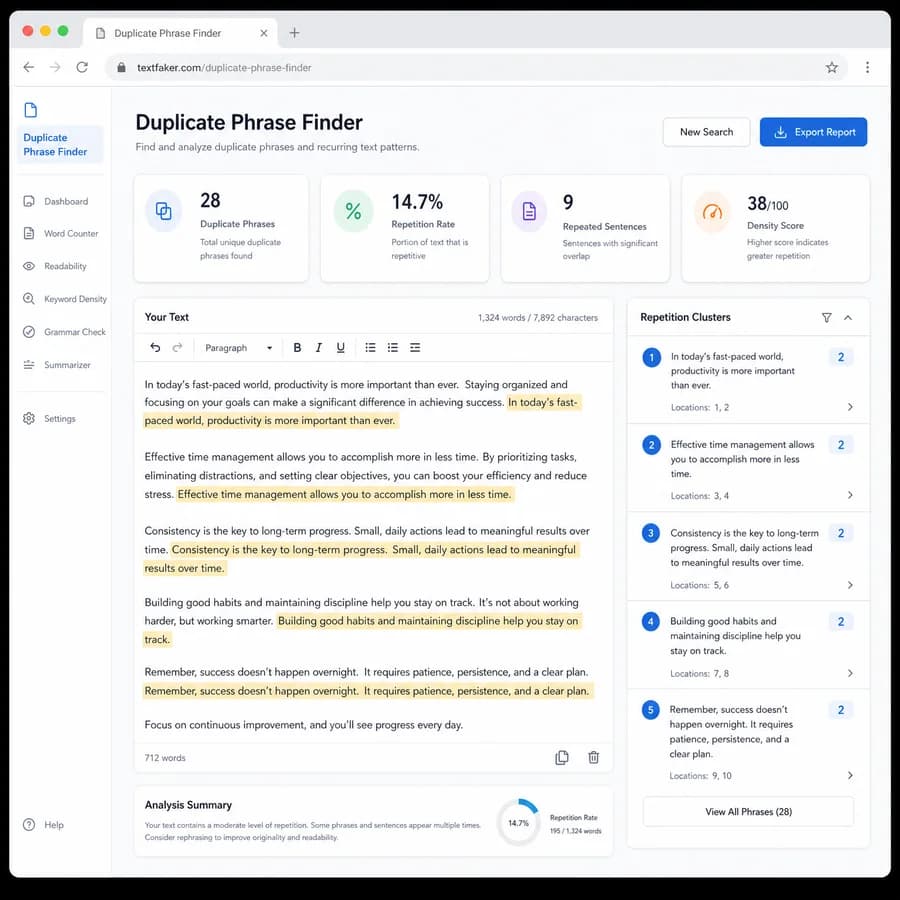Open Word Counter in the sidebar
The width and height of the screenshot is (900, 900).
tap(60, 234)
